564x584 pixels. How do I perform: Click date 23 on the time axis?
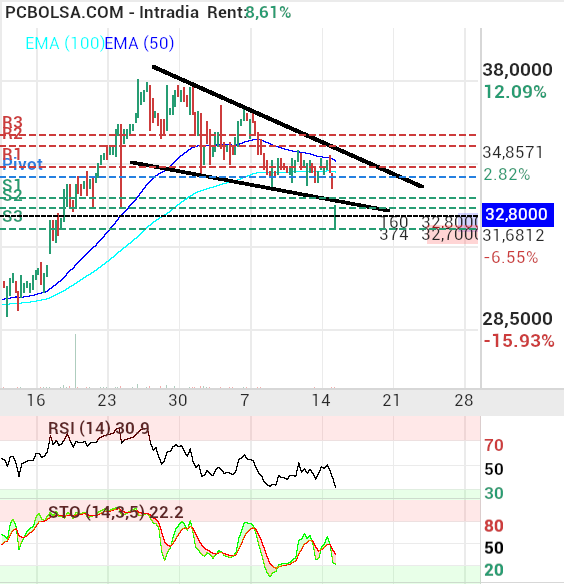coord(107,400)
